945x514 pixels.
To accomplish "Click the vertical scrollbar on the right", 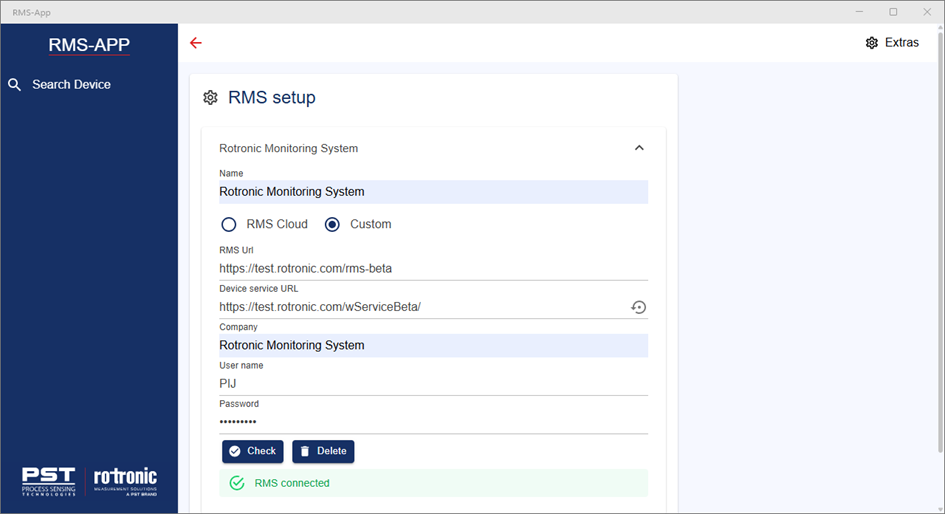I will [940, 241].
